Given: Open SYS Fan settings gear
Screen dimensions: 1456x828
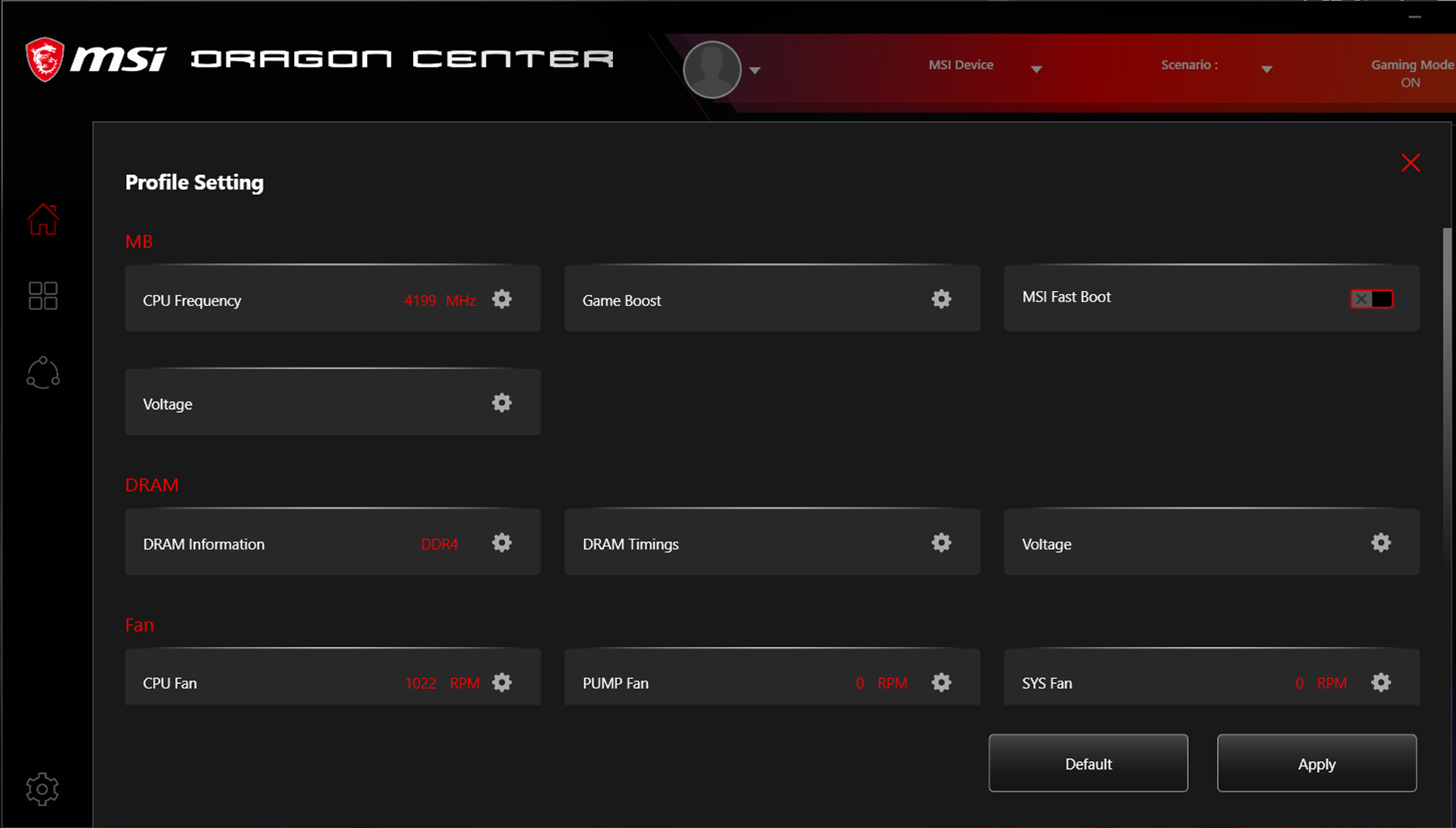Looking at the screenshot, I should [1381, 683].
